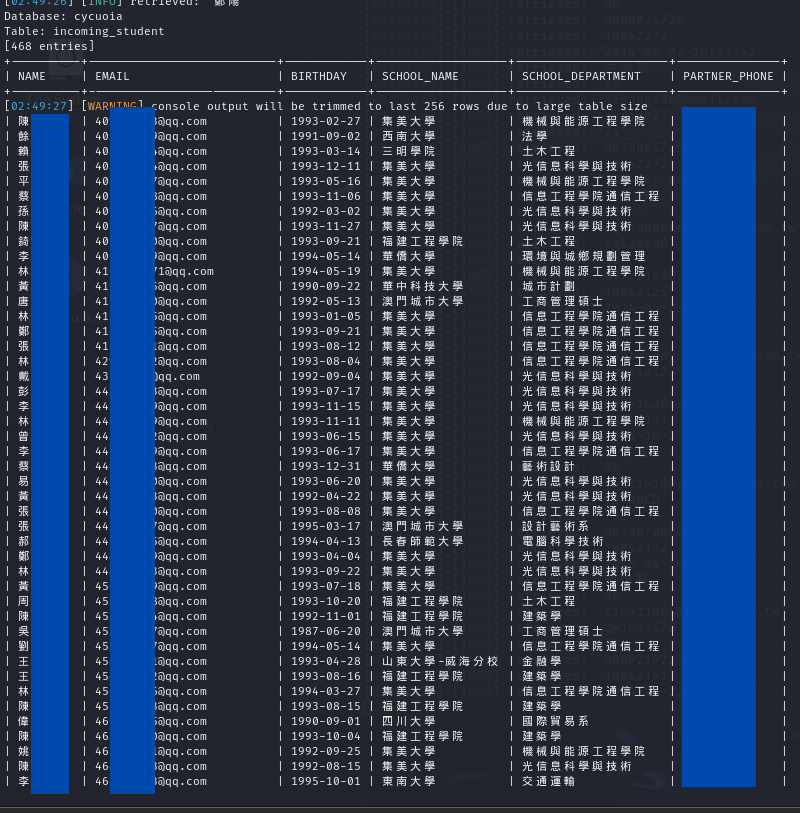The width and height of the screenshot is (800, 813).
Task: Select birthday 1990-09-22
Action: (x=326, y=287)
